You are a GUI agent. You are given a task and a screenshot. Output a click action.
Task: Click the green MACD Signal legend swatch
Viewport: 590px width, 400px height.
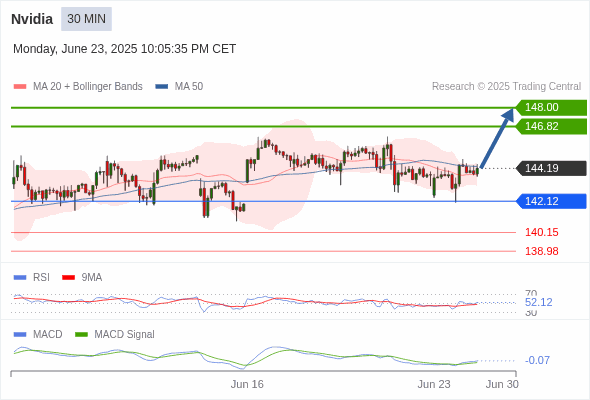tap(81, 334)
